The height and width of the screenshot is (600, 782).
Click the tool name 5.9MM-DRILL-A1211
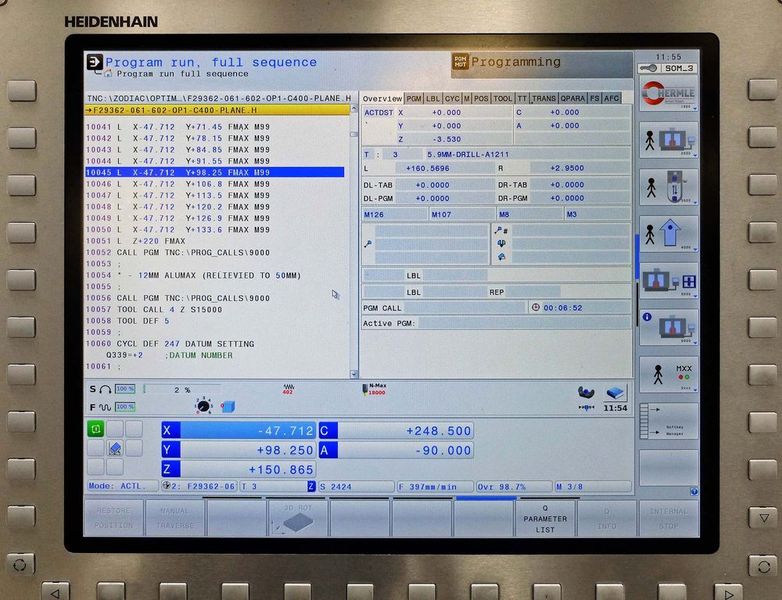(x=468, y=155)
